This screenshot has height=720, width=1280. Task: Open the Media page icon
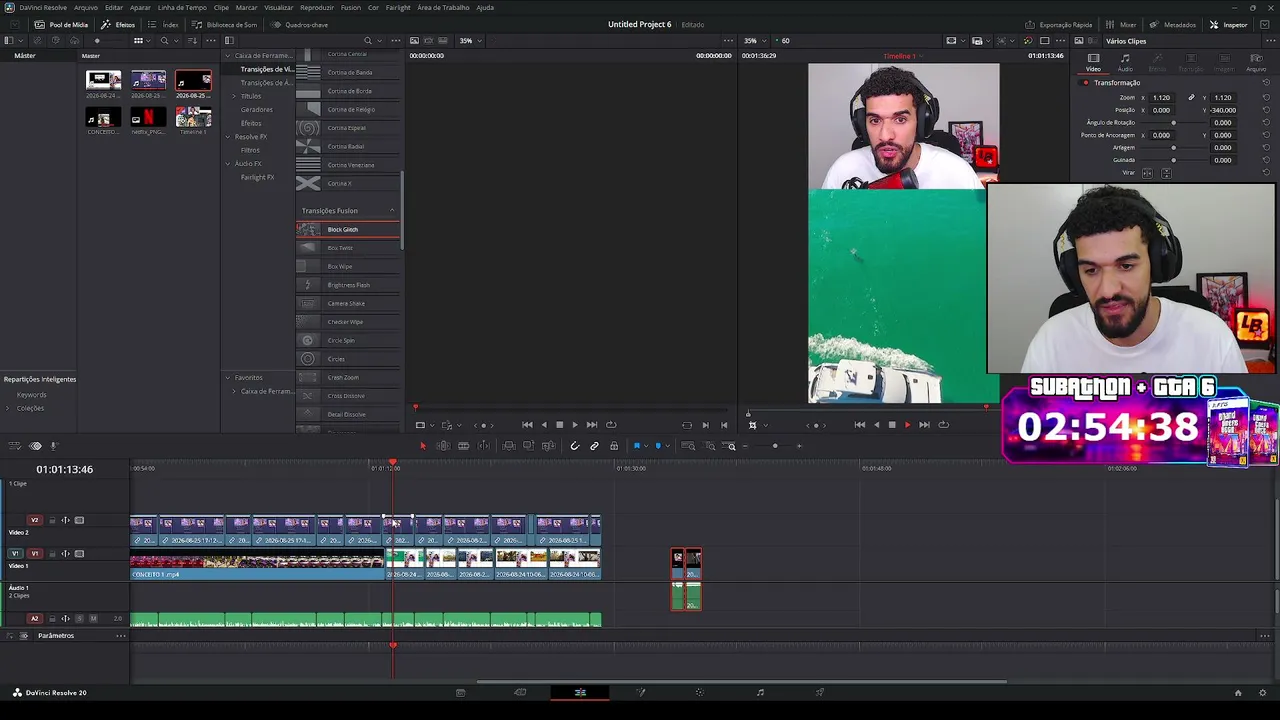[x=460, y=692]
